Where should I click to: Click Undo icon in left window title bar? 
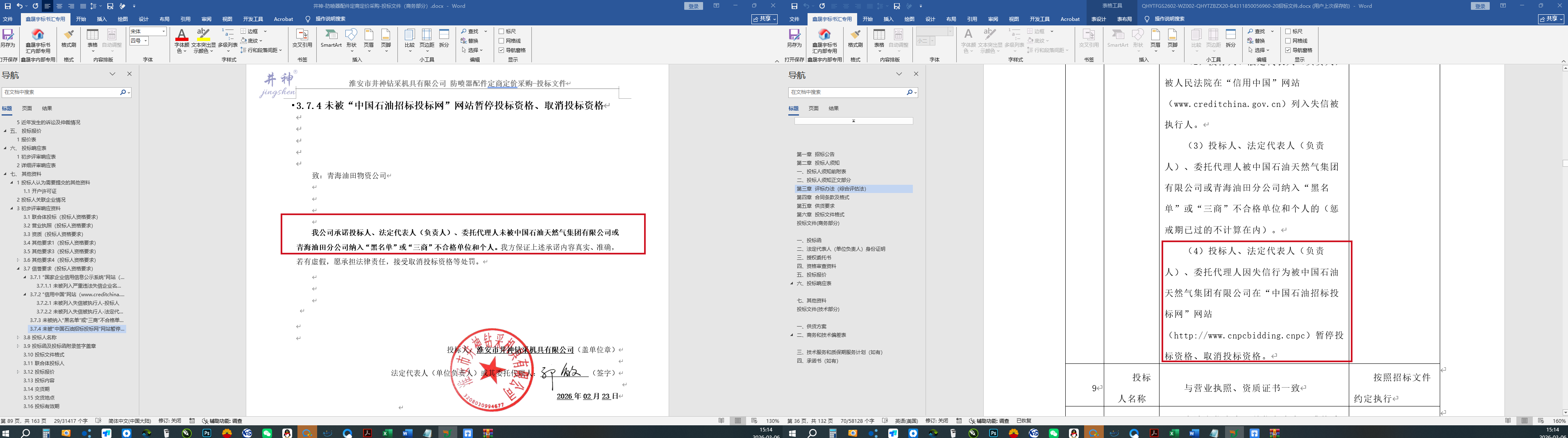(20, 6)
